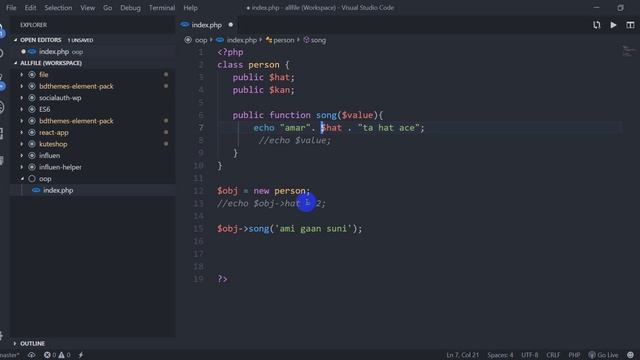Click the song method breadcrumb
This screenshot has width=640, height=360.
pos(318,40)
